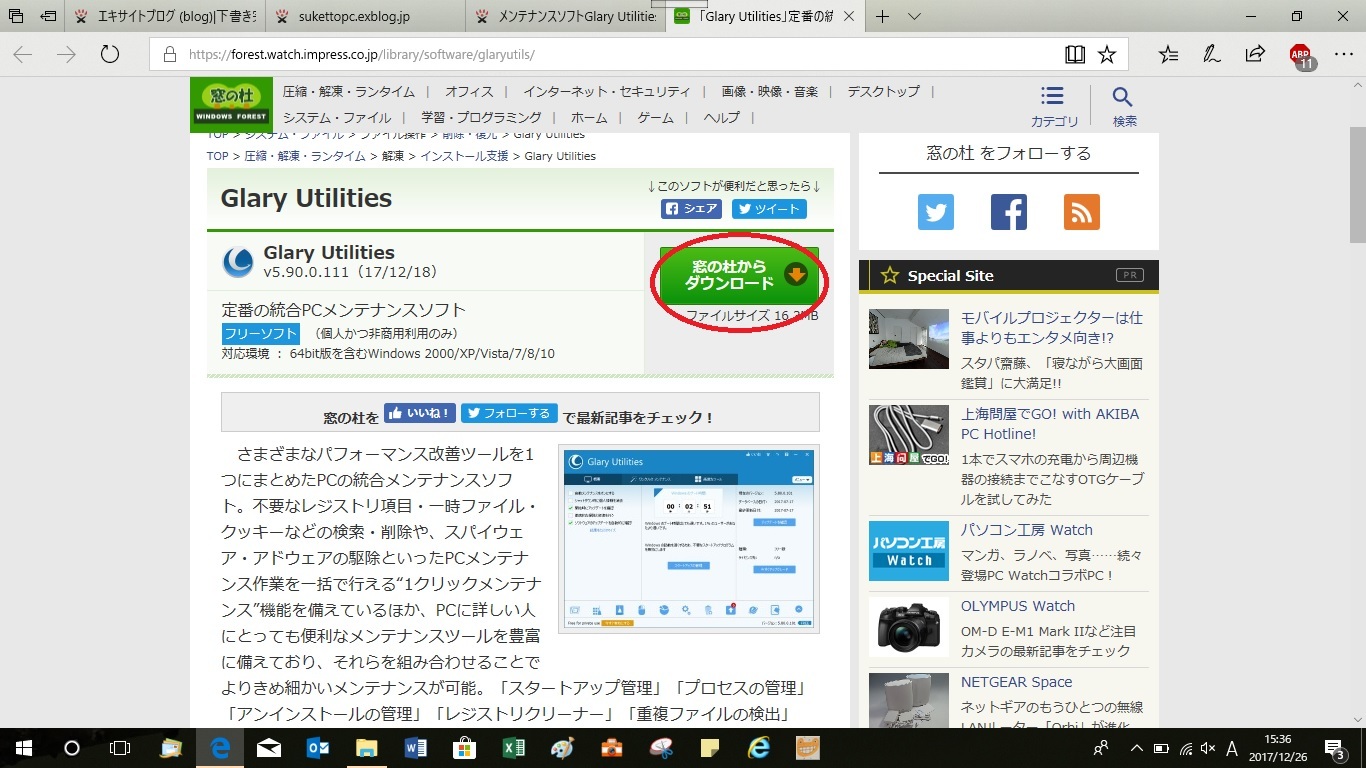This screenshot has width=1366, height=768.
Task: Open the ヘルプ menu item
Action: [x=721, y=117]
